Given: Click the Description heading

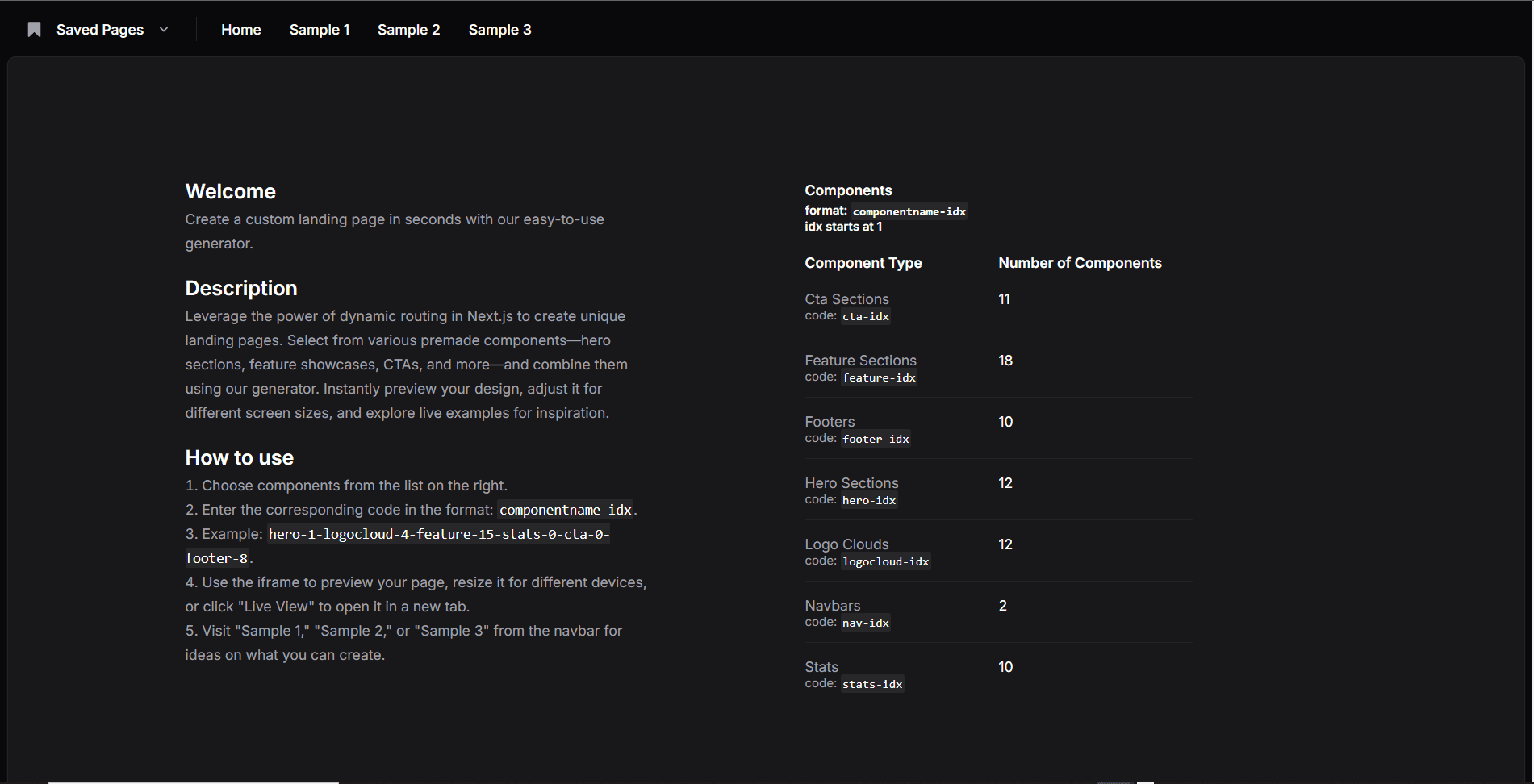Looking at the screenshot, I should (241, 288).
